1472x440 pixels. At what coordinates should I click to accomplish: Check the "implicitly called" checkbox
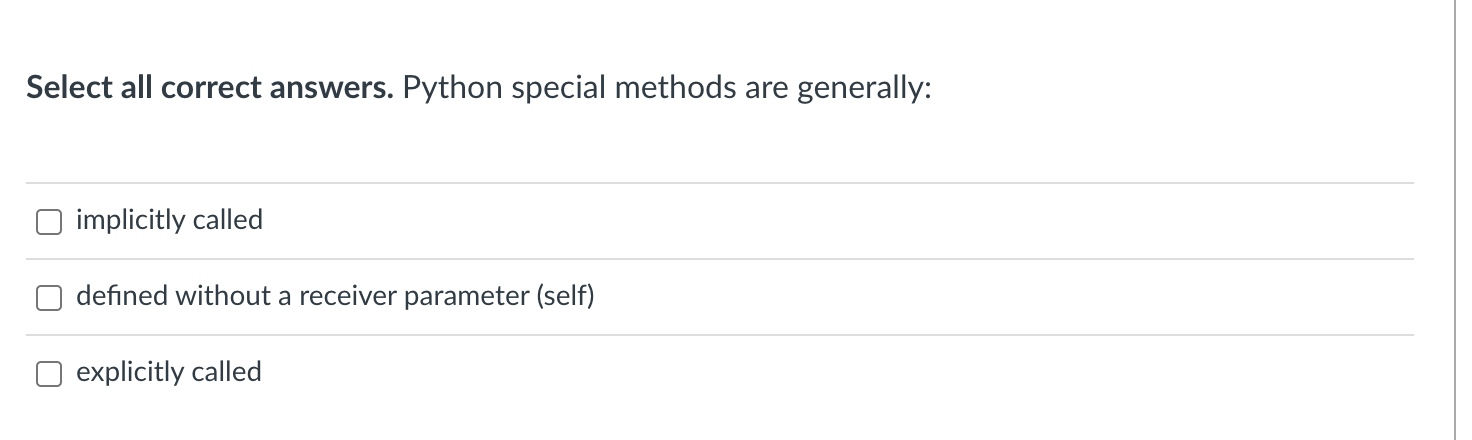tap(49, 221)
